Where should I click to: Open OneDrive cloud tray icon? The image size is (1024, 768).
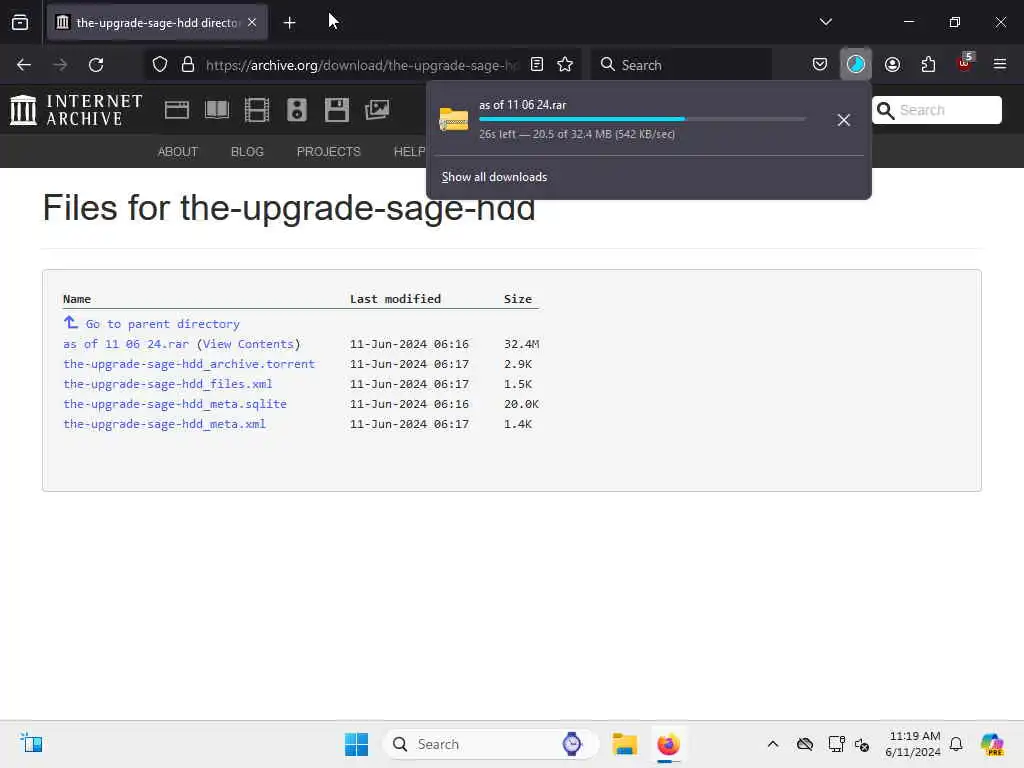(805, 744)
